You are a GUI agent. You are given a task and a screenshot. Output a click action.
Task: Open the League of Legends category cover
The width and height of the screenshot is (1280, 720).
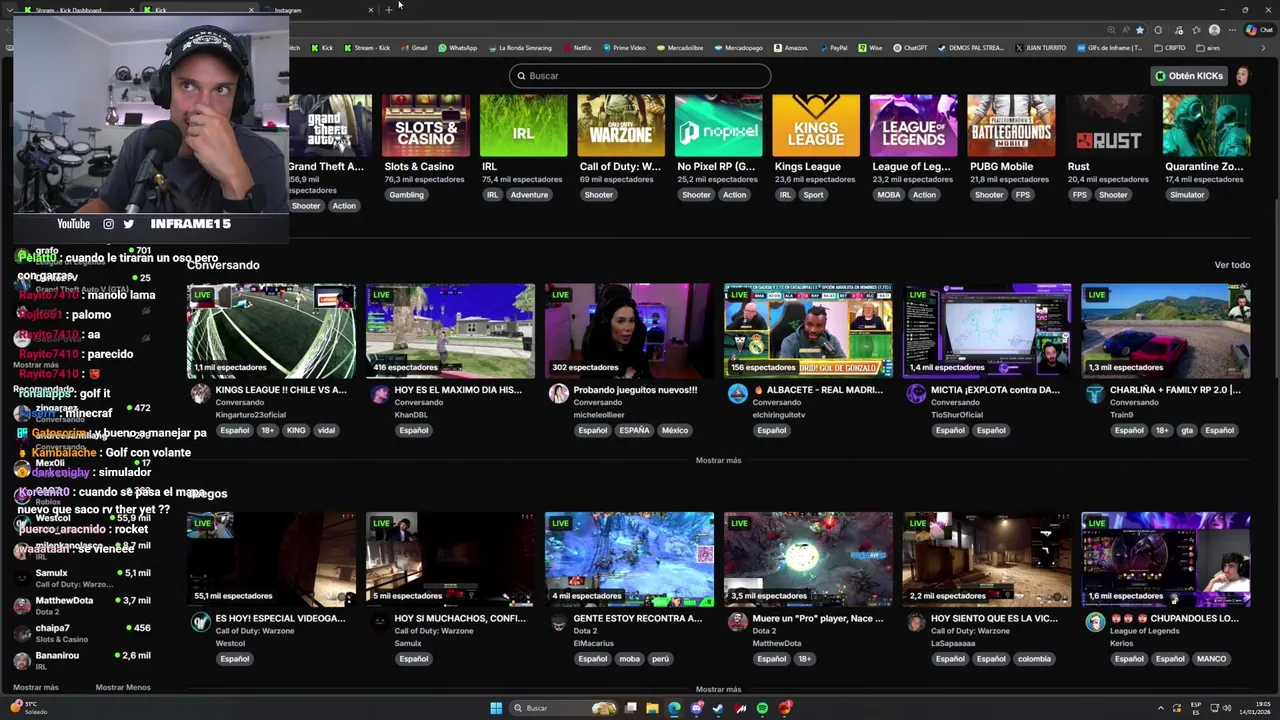913,125
